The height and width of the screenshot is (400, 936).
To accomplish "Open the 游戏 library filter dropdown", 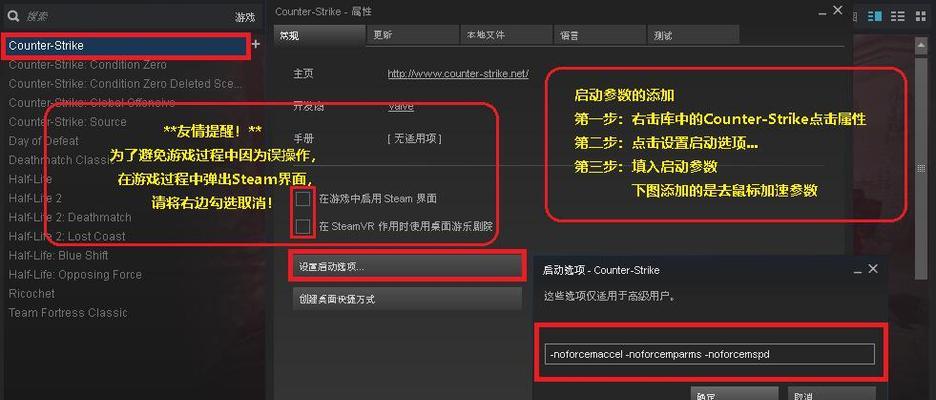I will pyautogui.click(x=245, y=17).
